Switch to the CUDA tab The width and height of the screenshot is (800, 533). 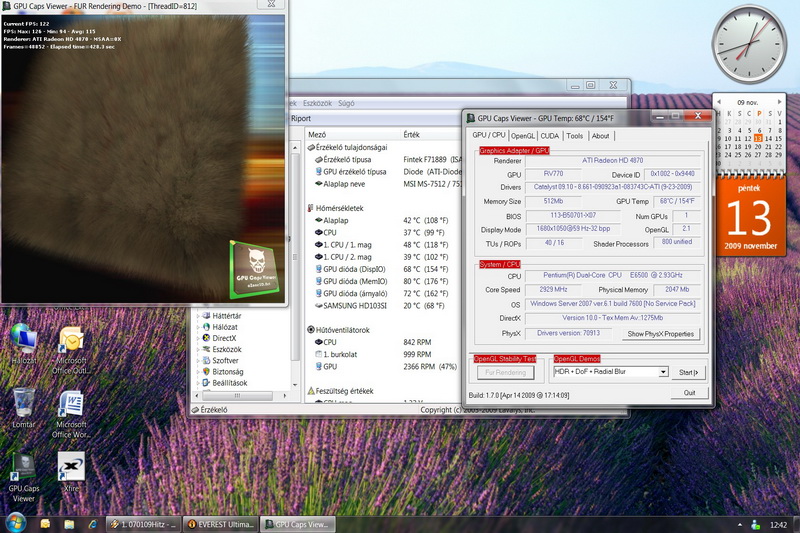click(549, 136)
